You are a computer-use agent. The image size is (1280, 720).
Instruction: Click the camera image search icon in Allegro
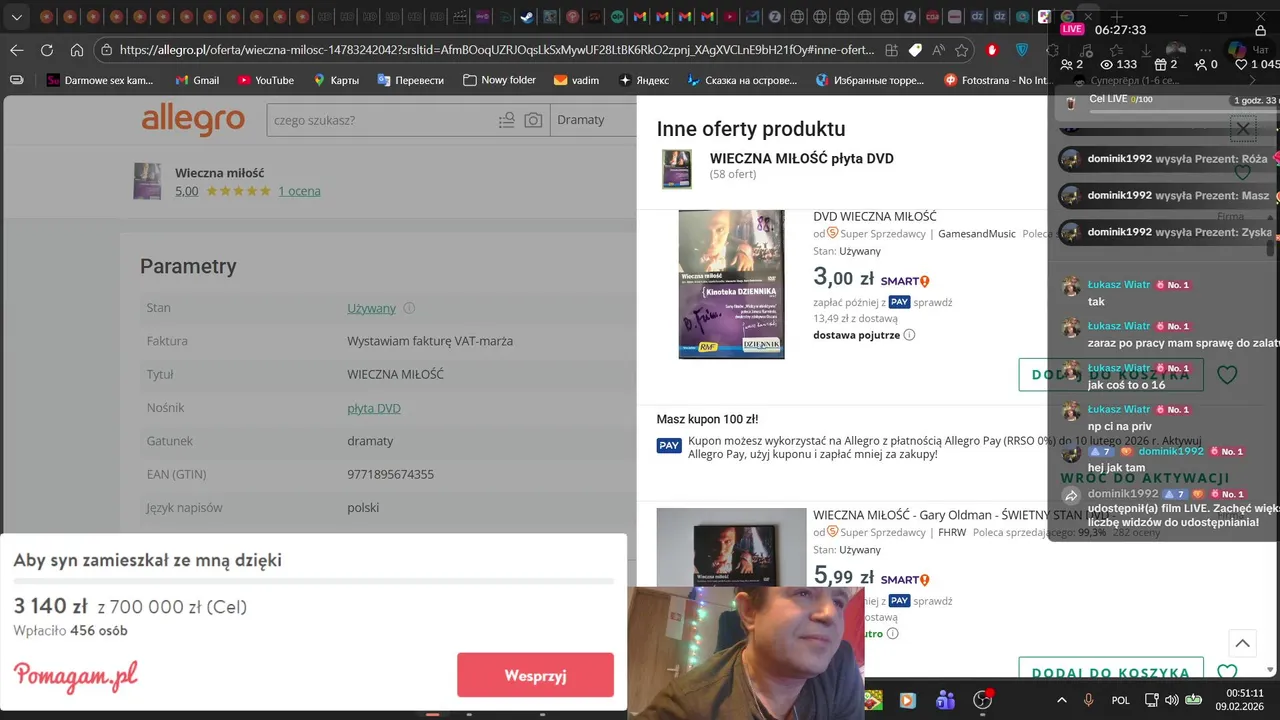533,120
